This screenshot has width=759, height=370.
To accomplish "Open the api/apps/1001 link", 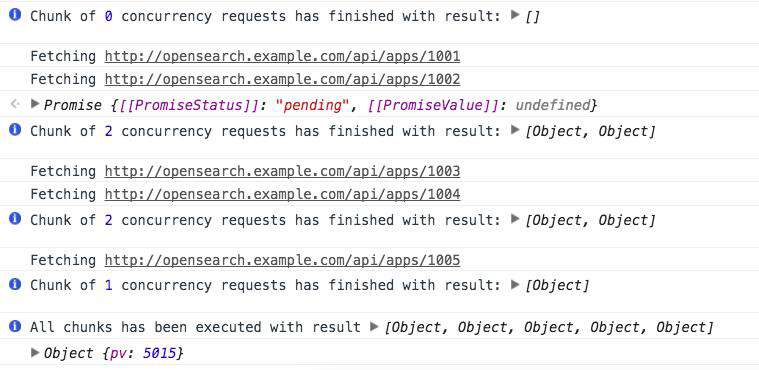I will point(282,57).
